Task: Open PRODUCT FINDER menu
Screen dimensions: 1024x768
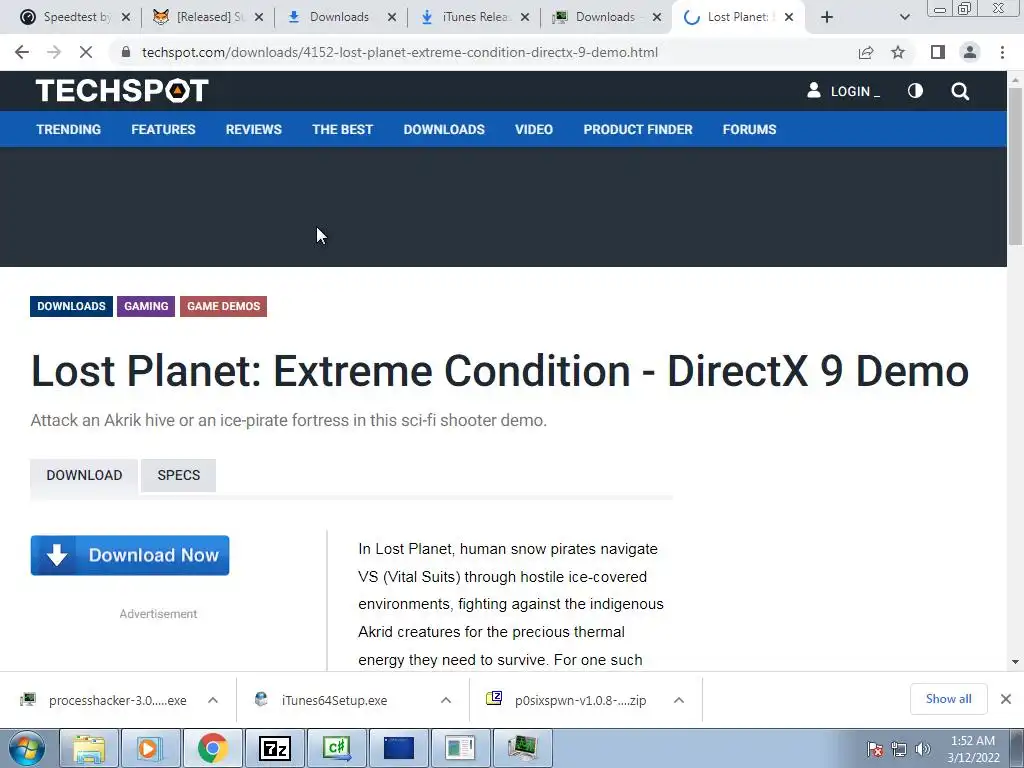Action: [638, 129]
